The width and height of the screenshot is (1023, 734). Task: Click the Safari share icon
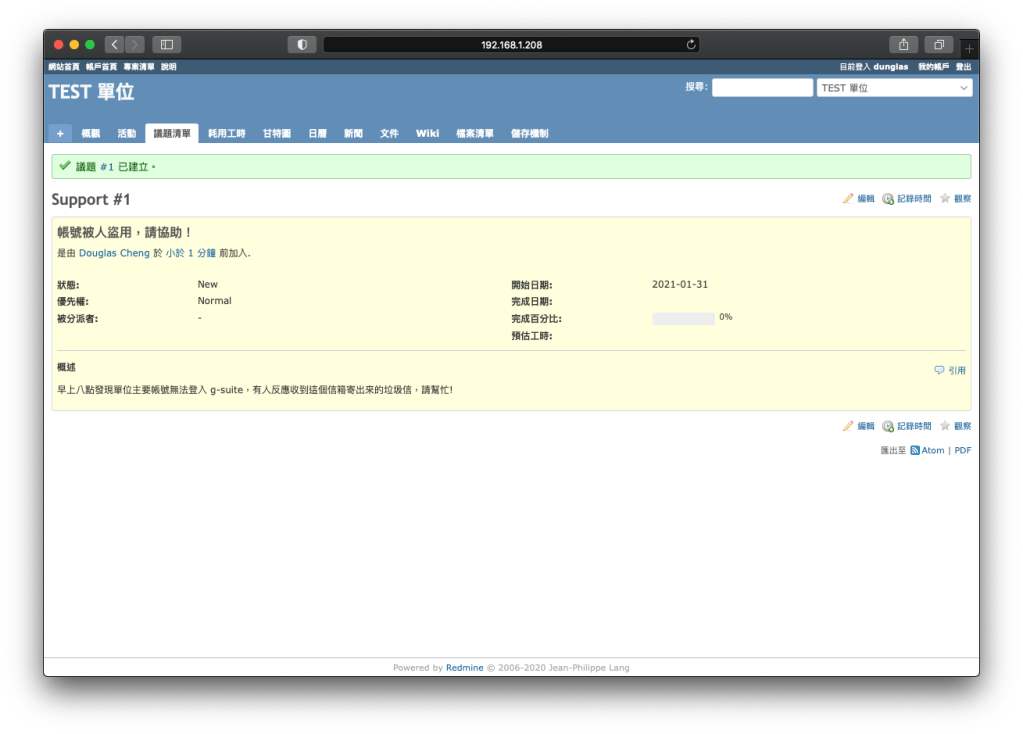(x=903, y=44)
